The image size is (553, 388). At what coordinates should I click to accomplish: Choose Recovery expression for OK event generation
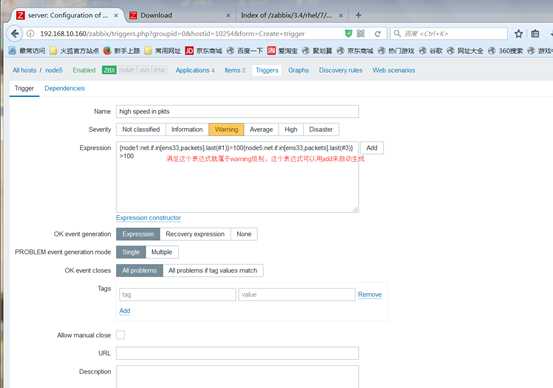pyautogui.click(x=195, y=234)
